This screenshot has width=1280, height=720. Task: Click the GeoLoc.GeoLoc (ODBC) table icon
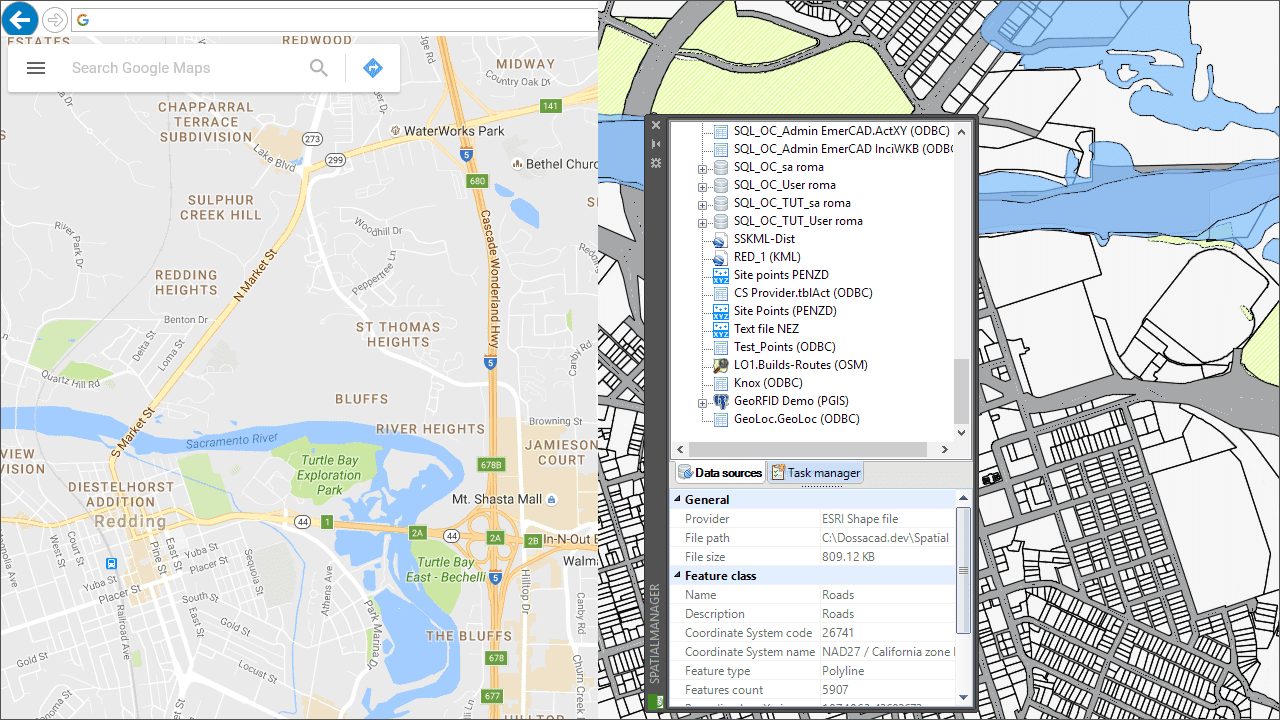pyautogui.click(x=721, y=419)
